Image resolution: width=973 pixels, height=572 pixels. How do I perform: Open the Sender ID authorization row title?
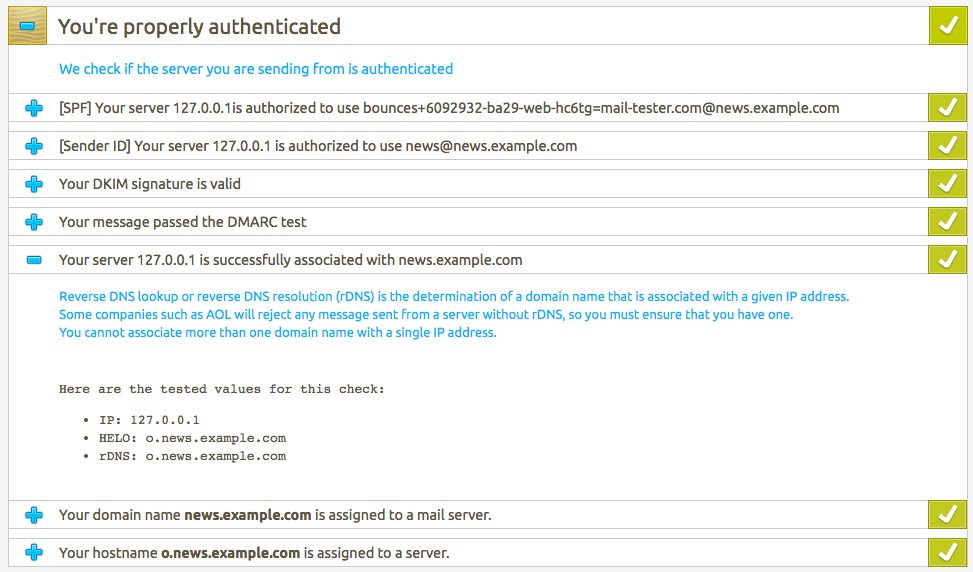pyautogui.click(x=318, y=146)
